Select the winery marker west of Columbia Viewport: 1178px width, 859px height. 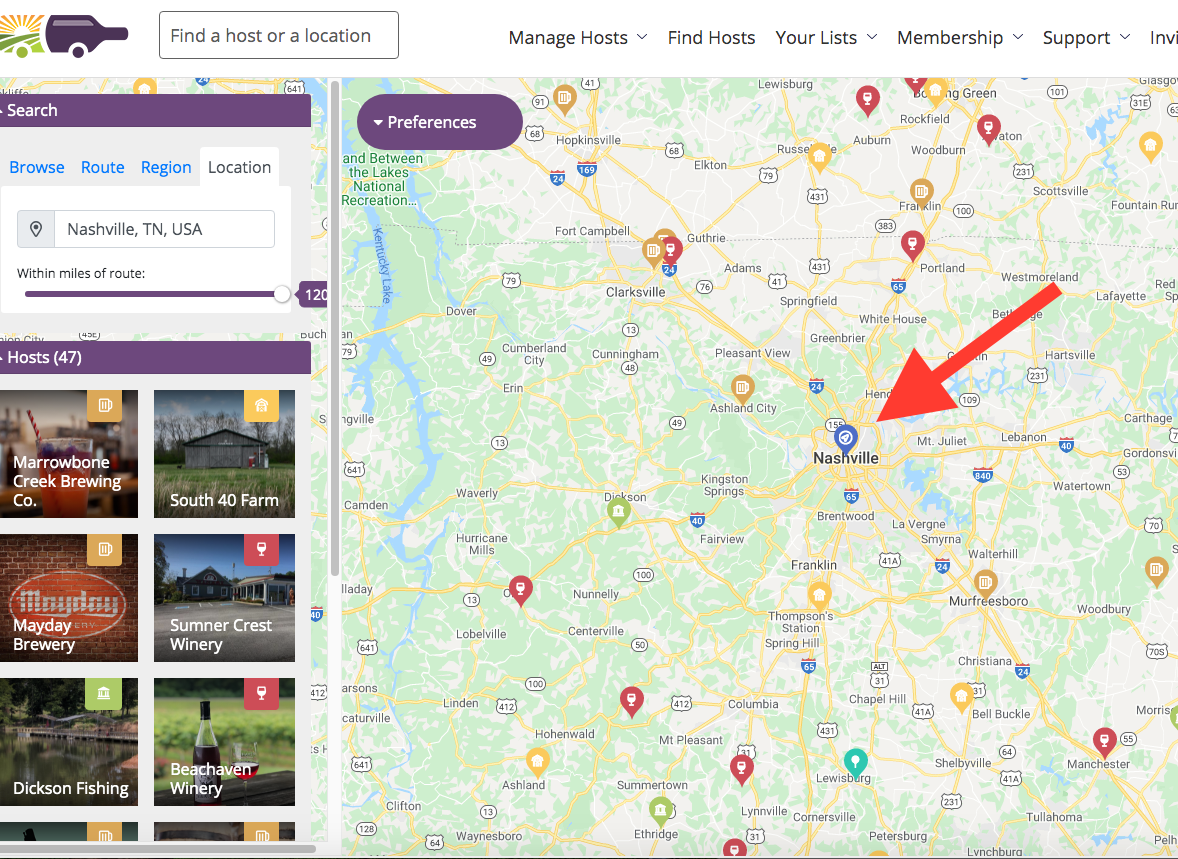[x=631, y=701]
